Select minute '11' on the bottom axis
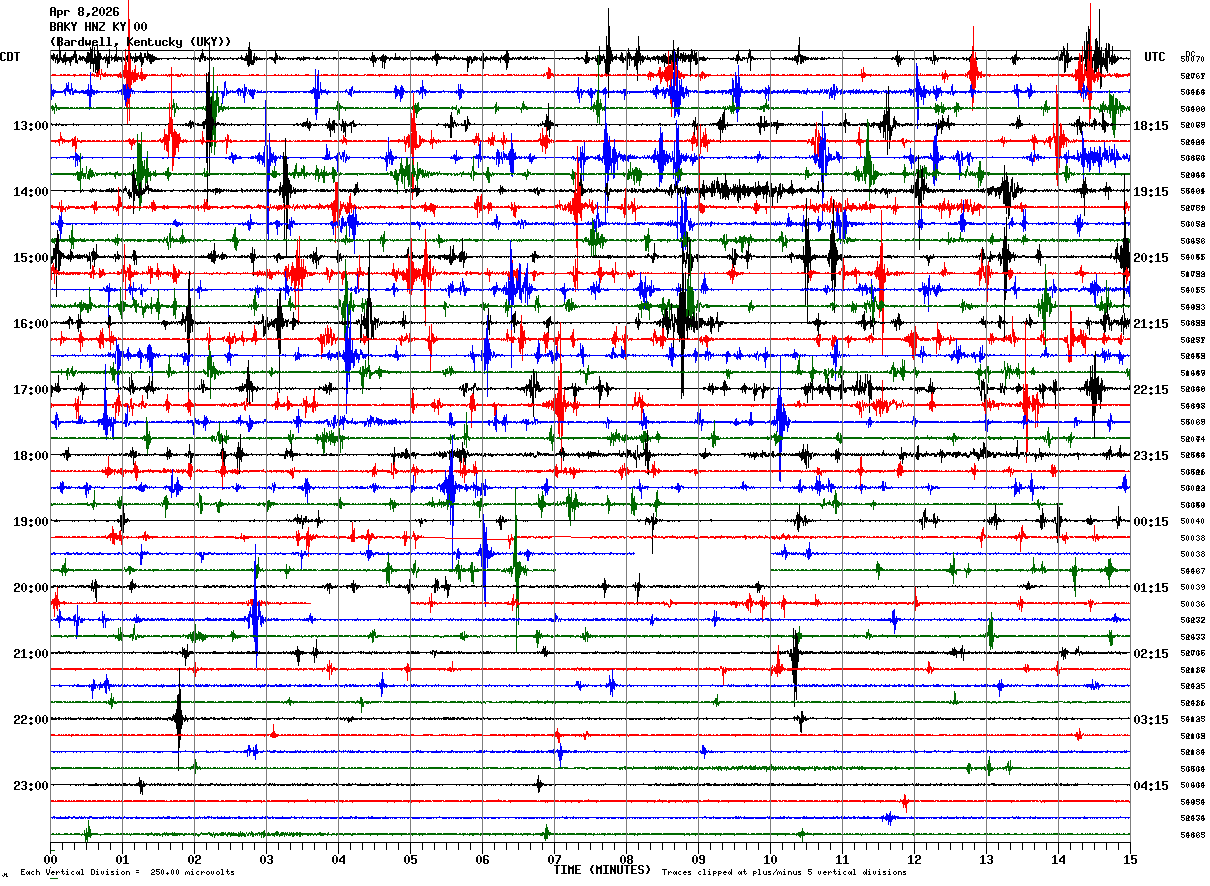This screenshot has height=886, width=1210. click(842, 859)
